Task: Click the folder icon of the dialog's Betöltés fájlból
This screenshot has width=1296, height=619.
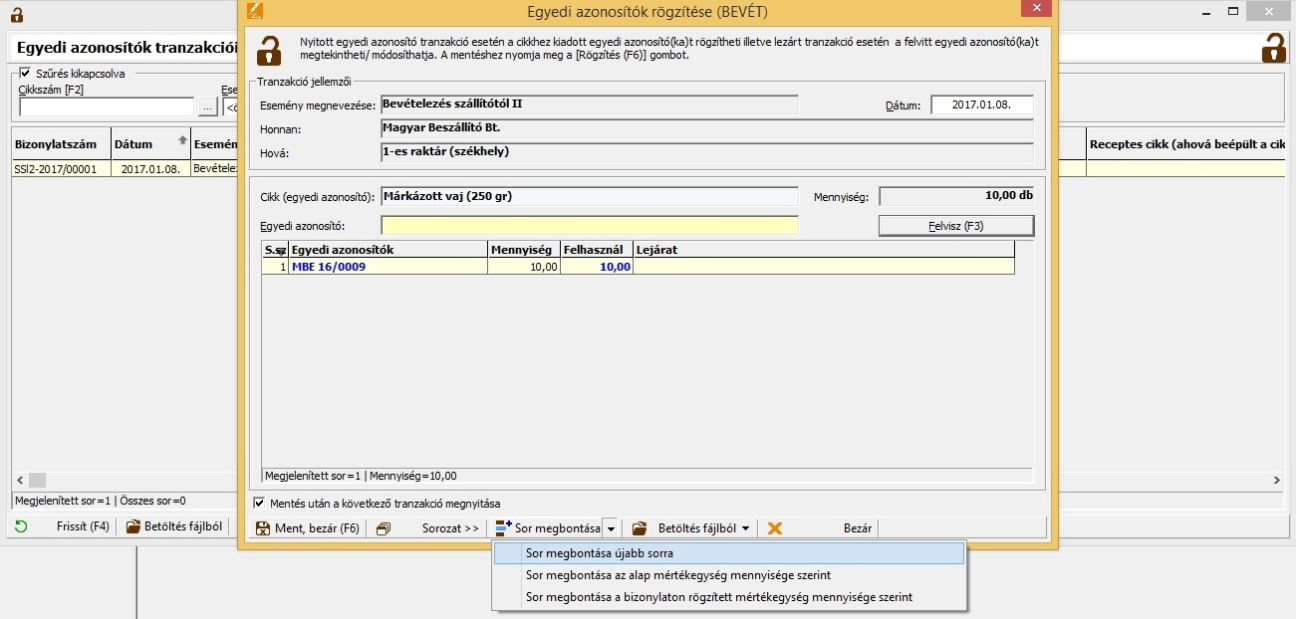Action: click(x=640, y=528)
